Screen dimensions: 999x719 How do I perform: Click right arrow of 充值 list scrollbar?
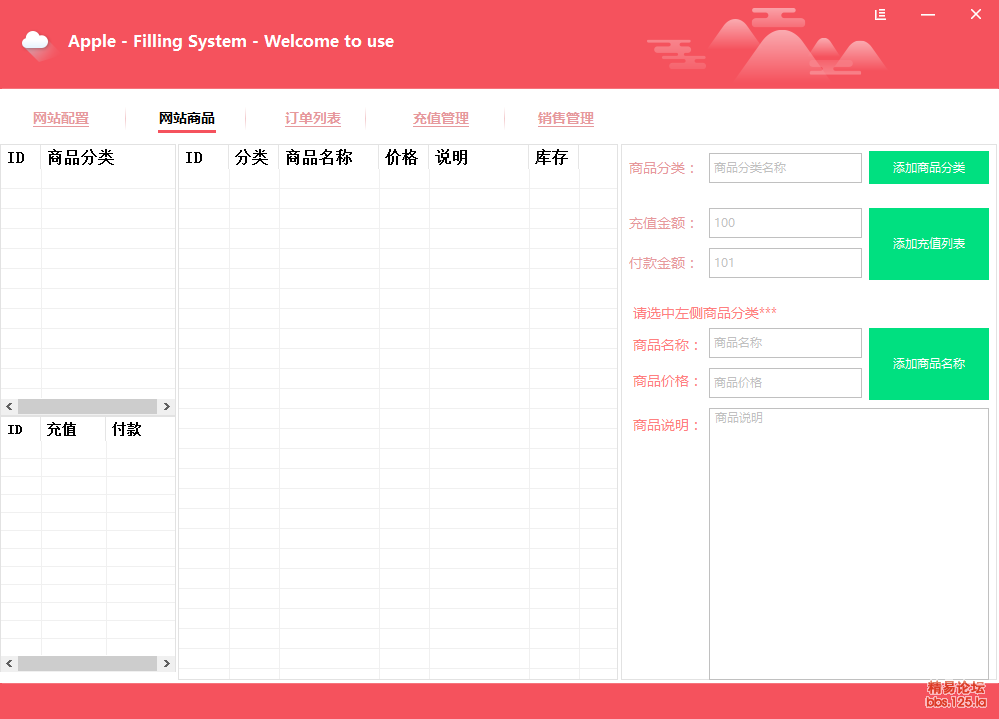point(166,664)
